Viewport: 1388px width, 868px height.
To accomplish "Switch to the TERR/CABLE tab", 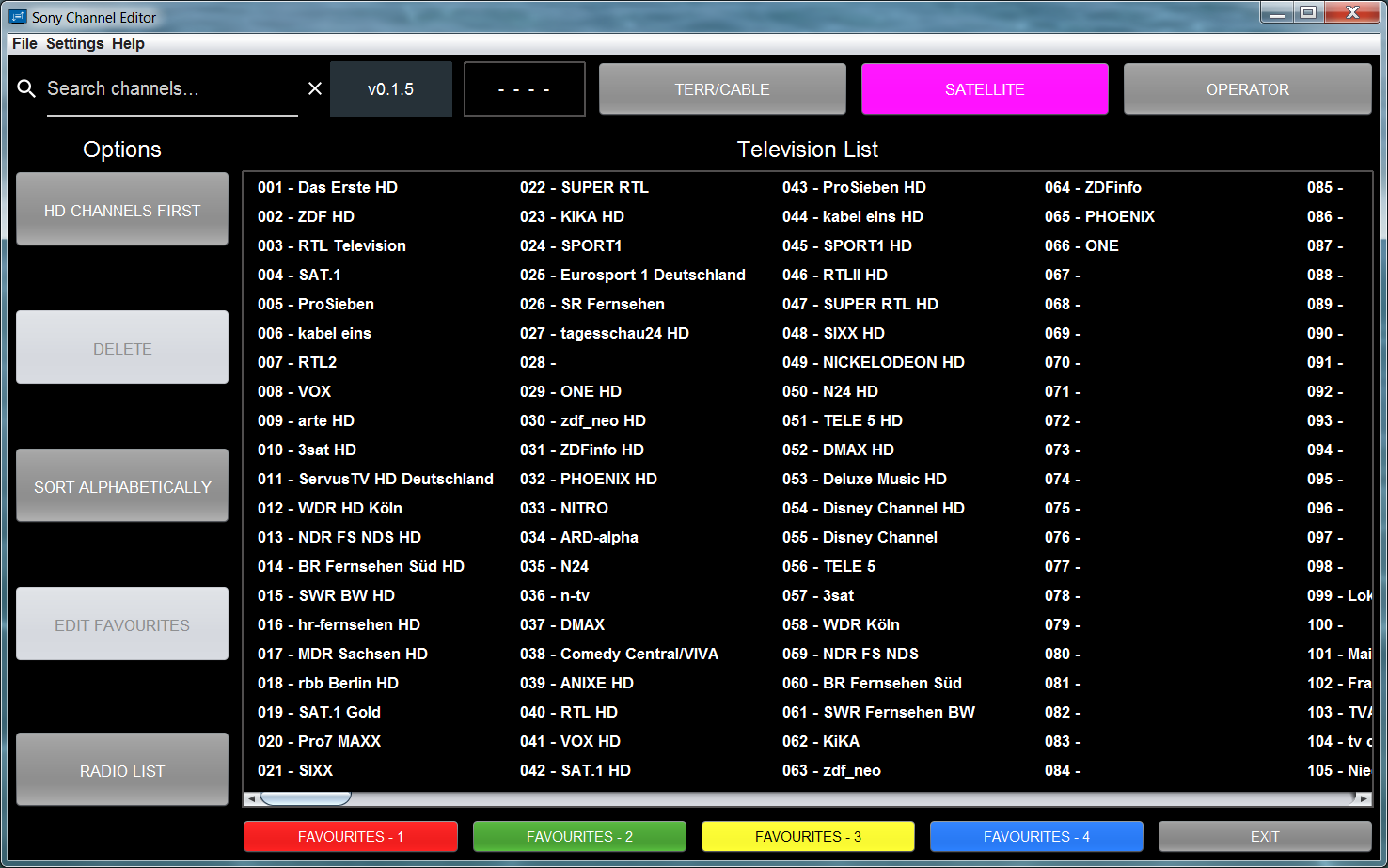I will click(722, 89).
